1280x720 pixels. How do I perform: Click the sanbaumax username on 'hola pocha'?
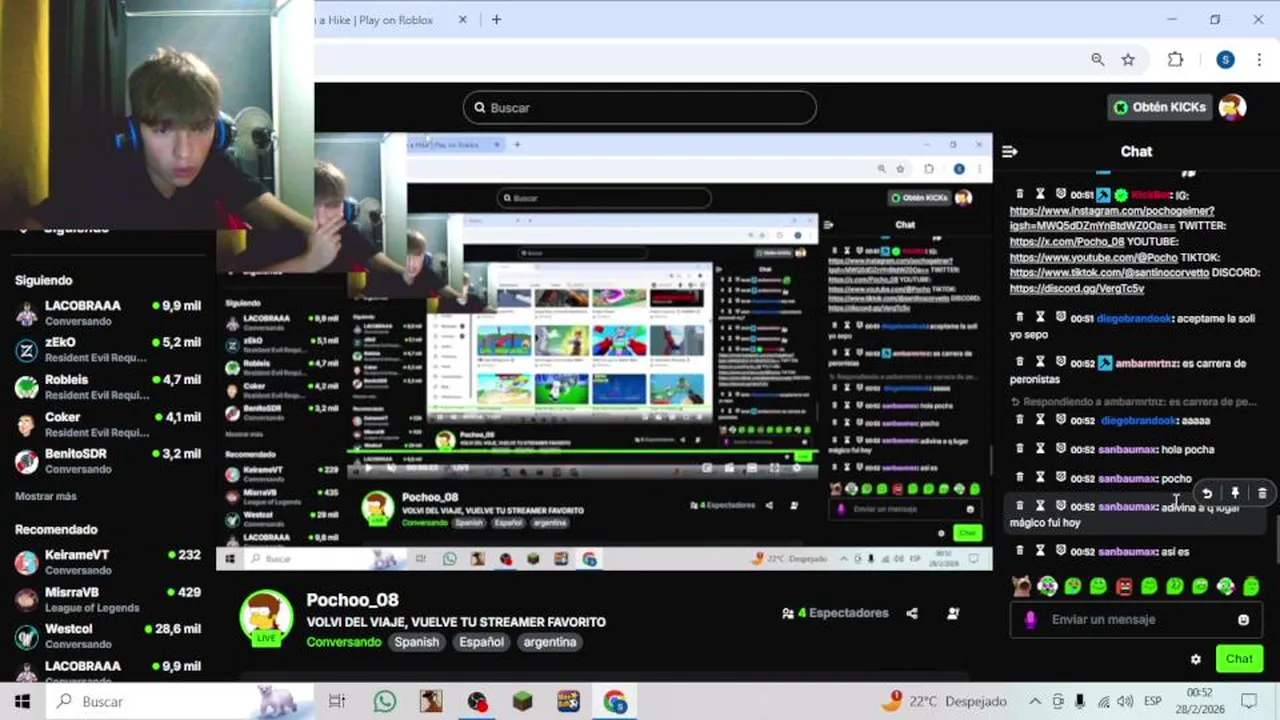point(1128,450)
